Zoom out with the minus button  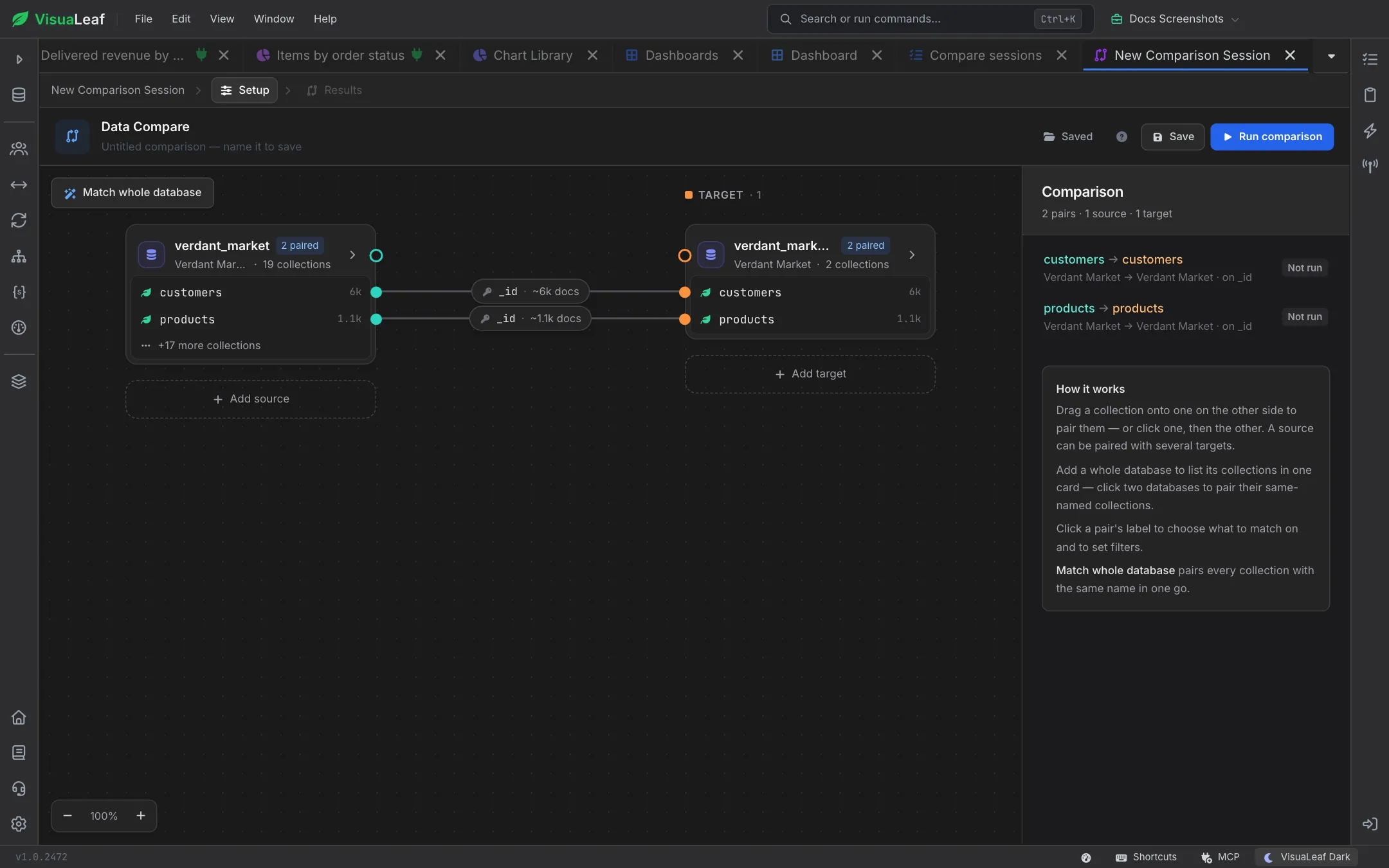click(x=68, y=816)
